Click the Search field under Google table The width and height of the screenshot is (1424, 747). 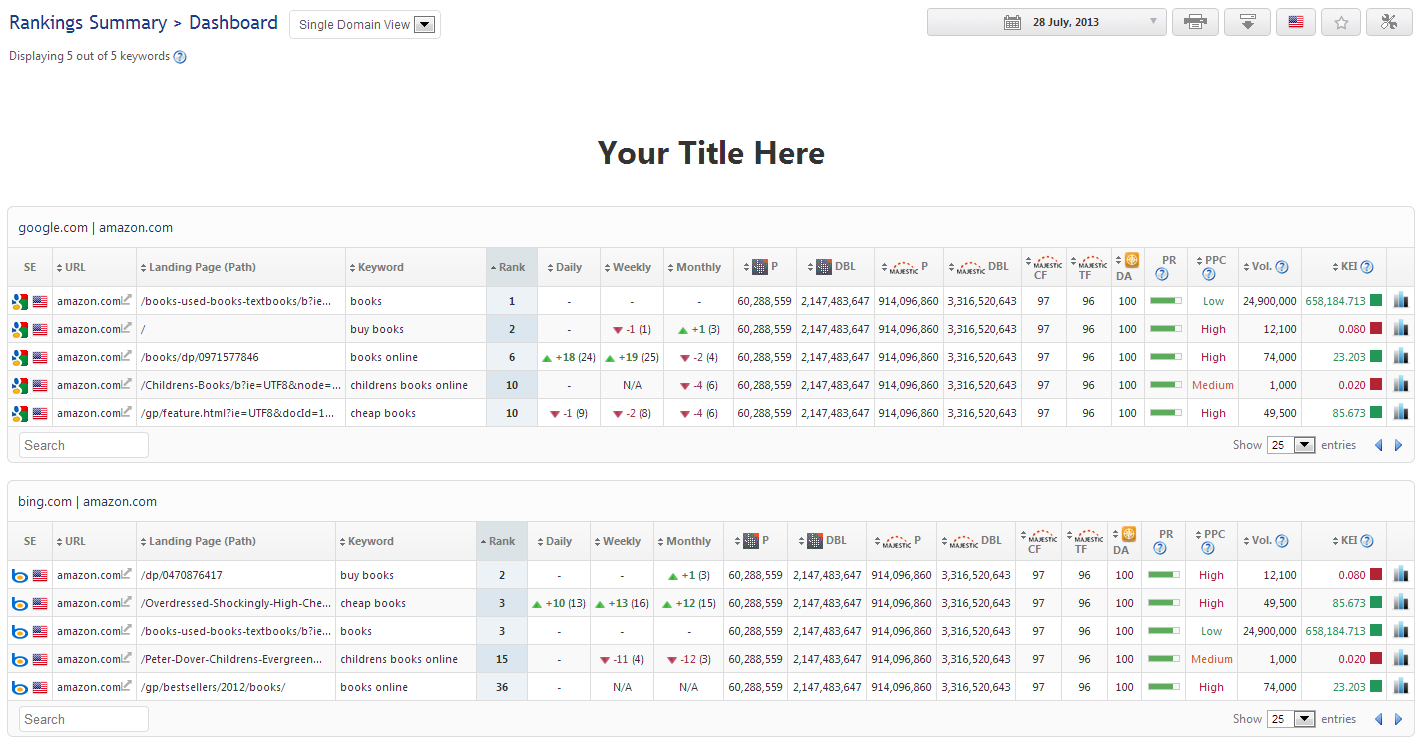coord(84,445)
